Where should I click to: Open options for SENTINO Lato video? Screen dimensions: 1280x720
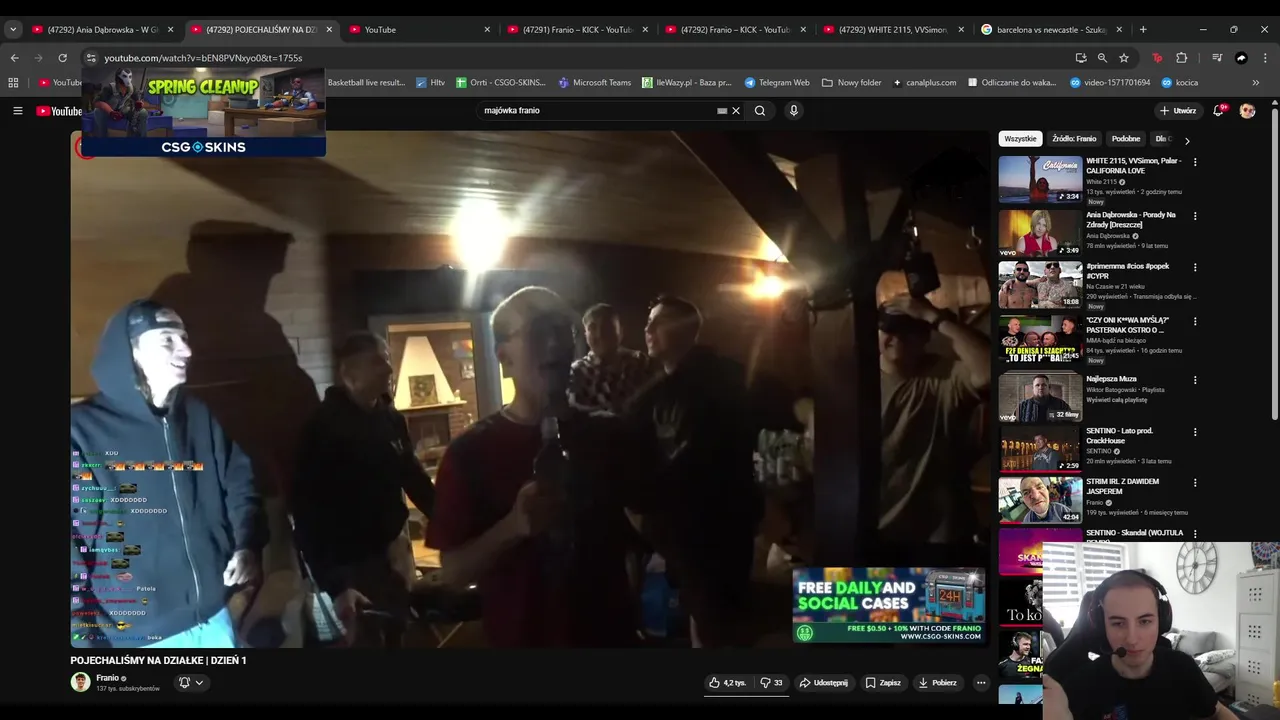[1194, 433]
